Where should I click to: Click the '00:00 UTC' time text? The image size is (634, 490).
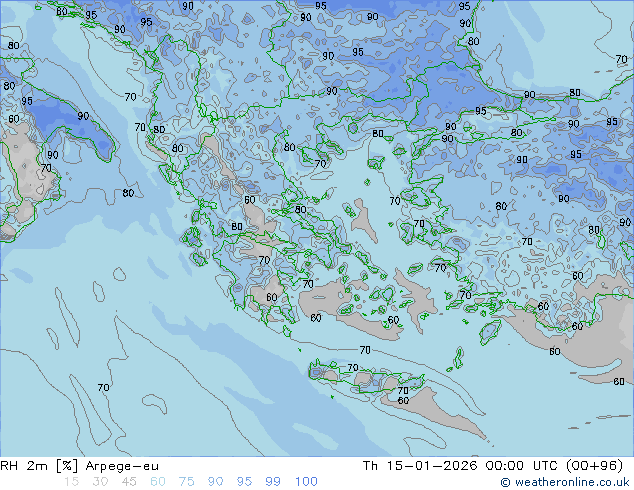coord(522,466)
